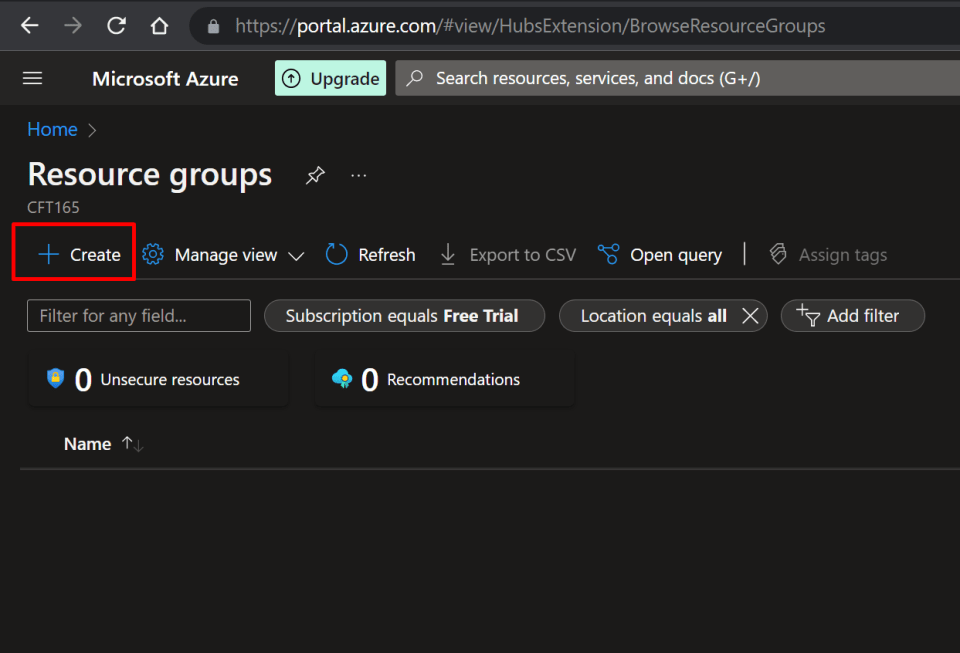Assign tags to resource groups
The image size is (960, 653).
pos(828,254)
